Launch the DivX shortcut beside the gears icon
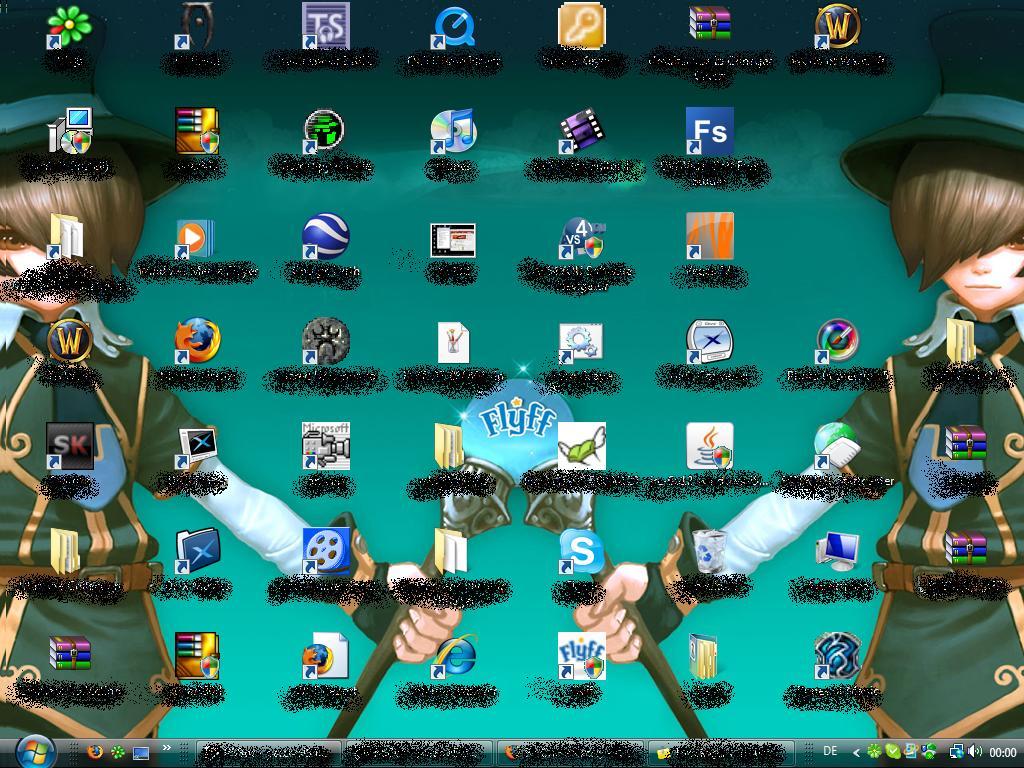Screen dimensions: 1024x768 (709, 340)
